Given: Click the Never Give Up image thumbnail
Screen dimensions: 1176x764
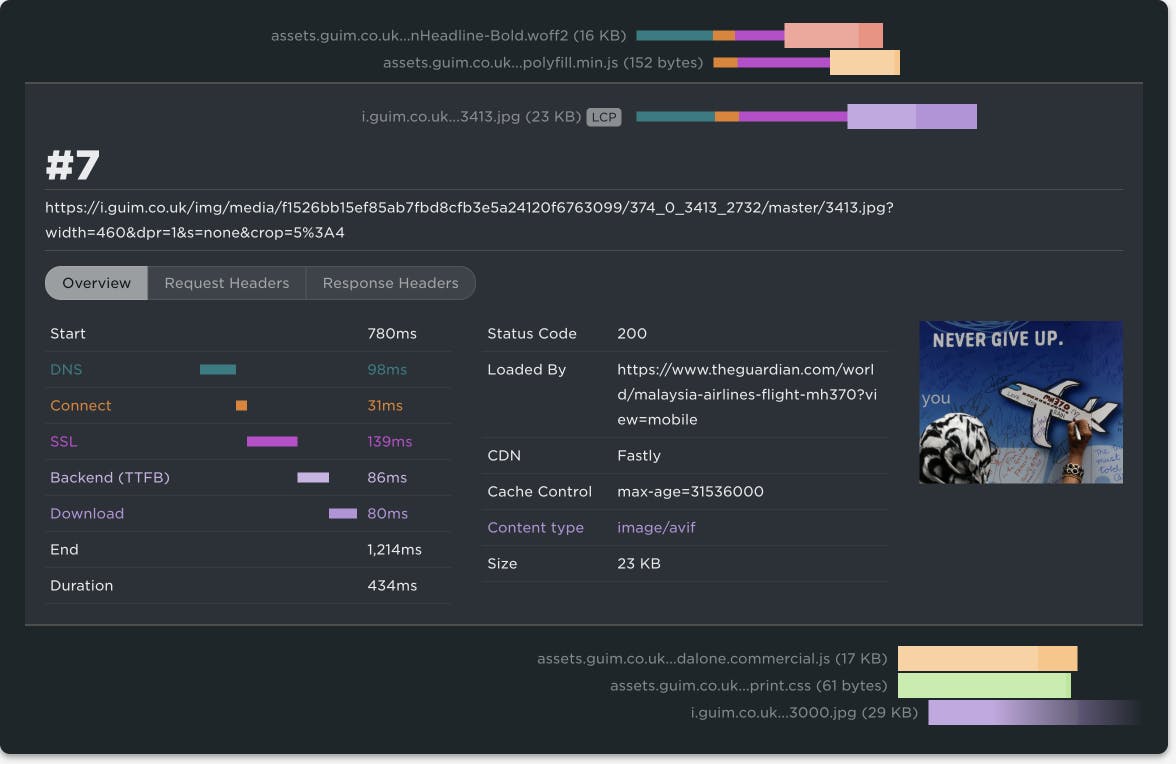Looking at the screenshot, I should pyautogui.click(x=1020, y=402).
